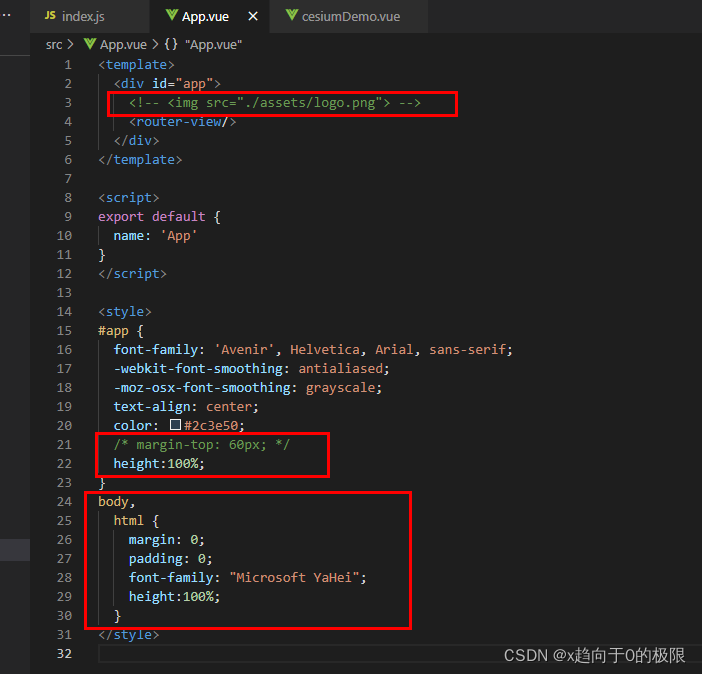The width and height of the screenshot is (702, 674).
Task: Click line number 32 in the gutter
Action: 64,654
